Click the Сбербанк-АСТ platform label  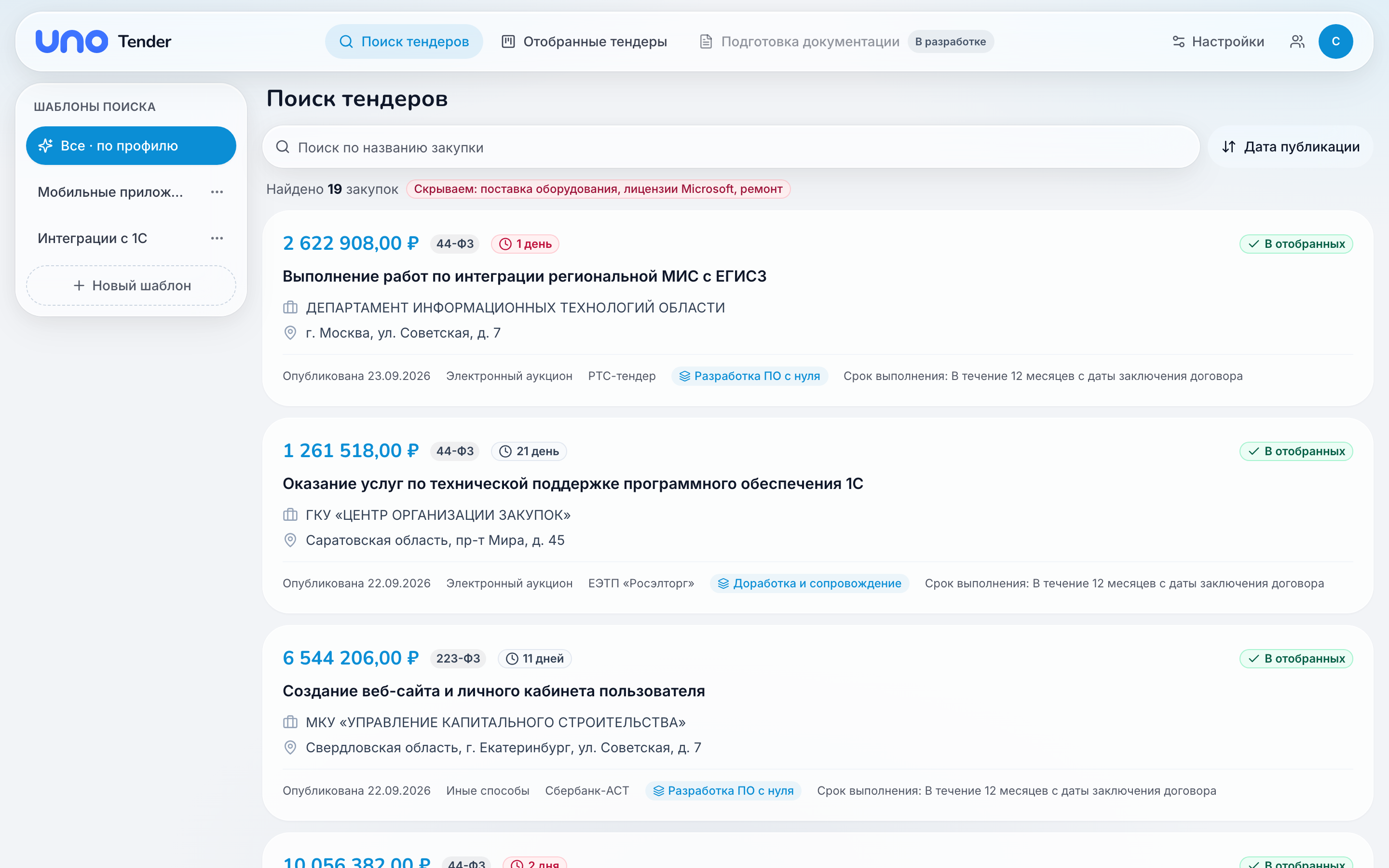point(586,790)
